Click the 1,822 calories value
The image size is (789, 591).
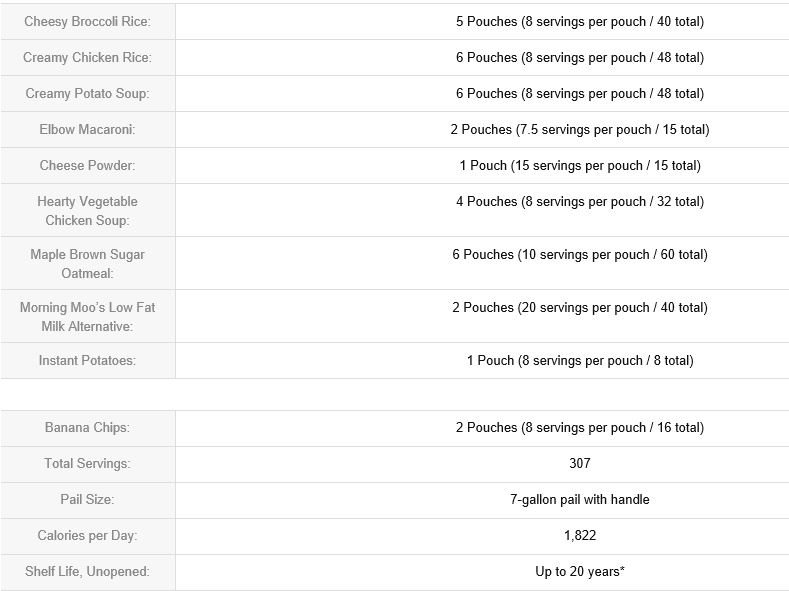580,535
